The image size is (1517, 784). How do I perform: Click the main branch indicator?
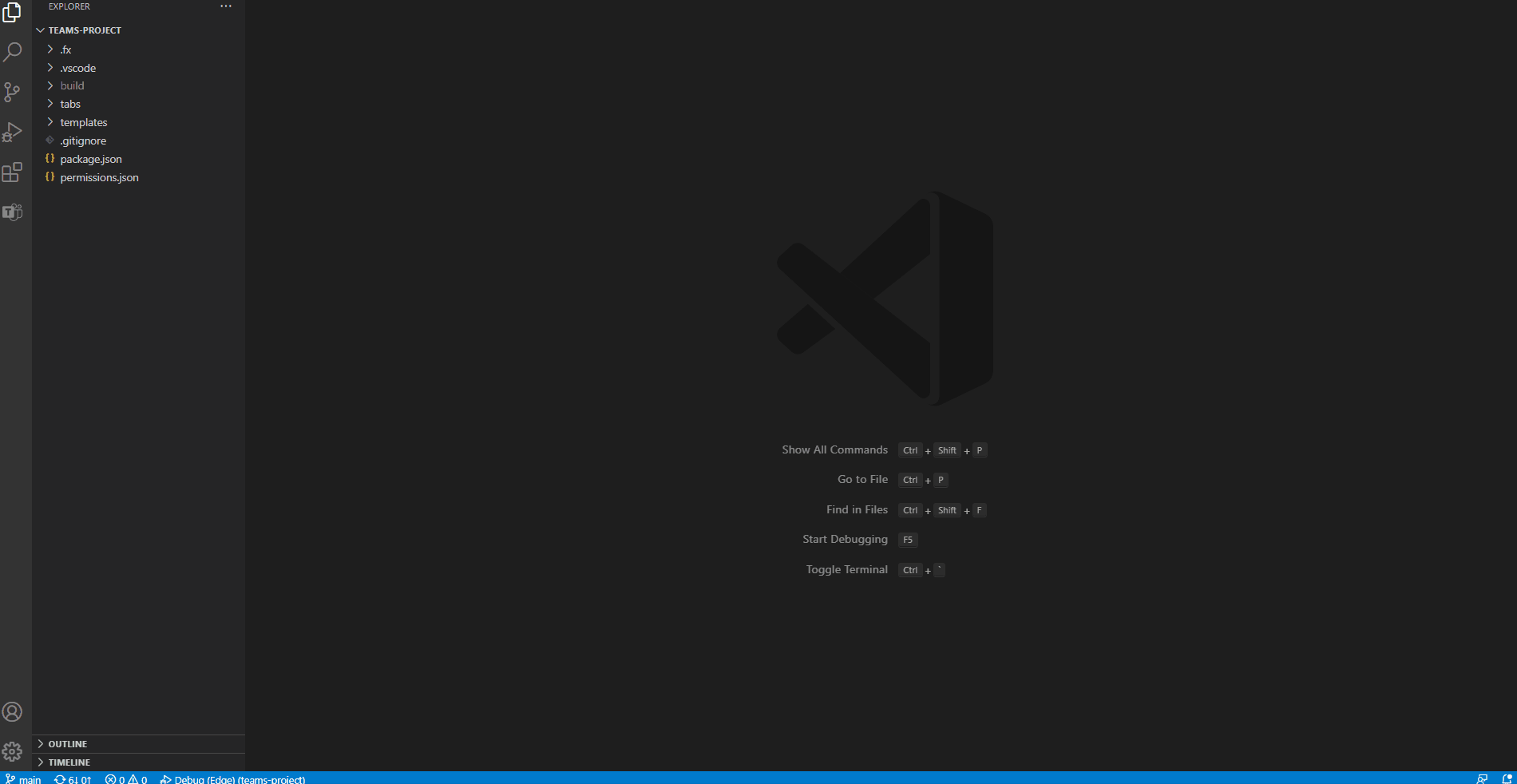click(24, 778)
